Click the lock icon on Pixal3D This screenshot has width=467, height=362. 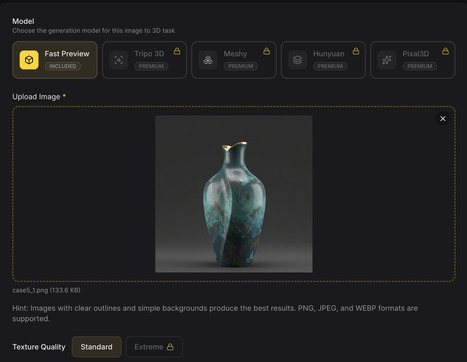pyautogui.click(x=445, y=51)
